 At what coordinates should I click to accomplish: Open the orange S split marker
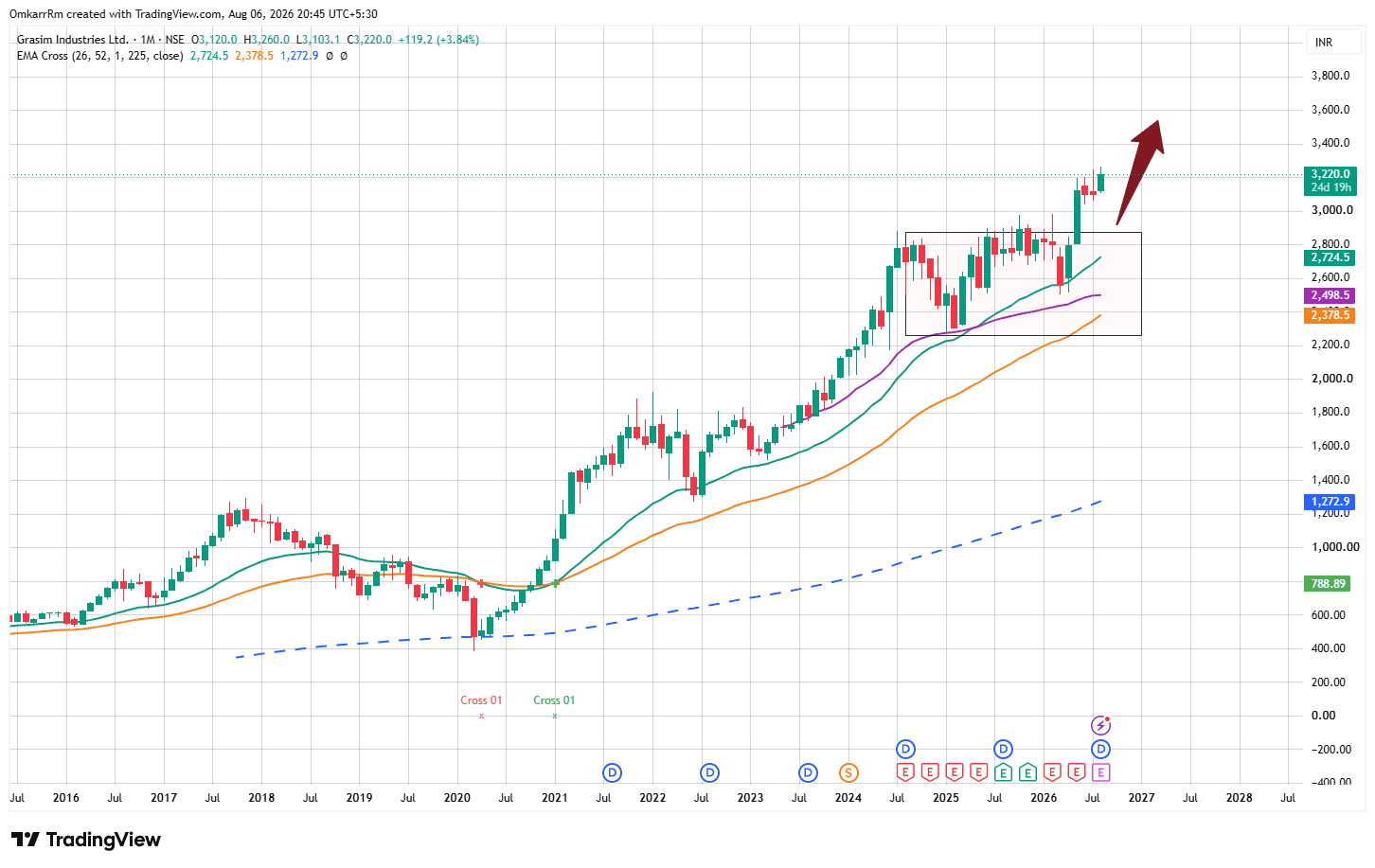(x=848, y=773)
